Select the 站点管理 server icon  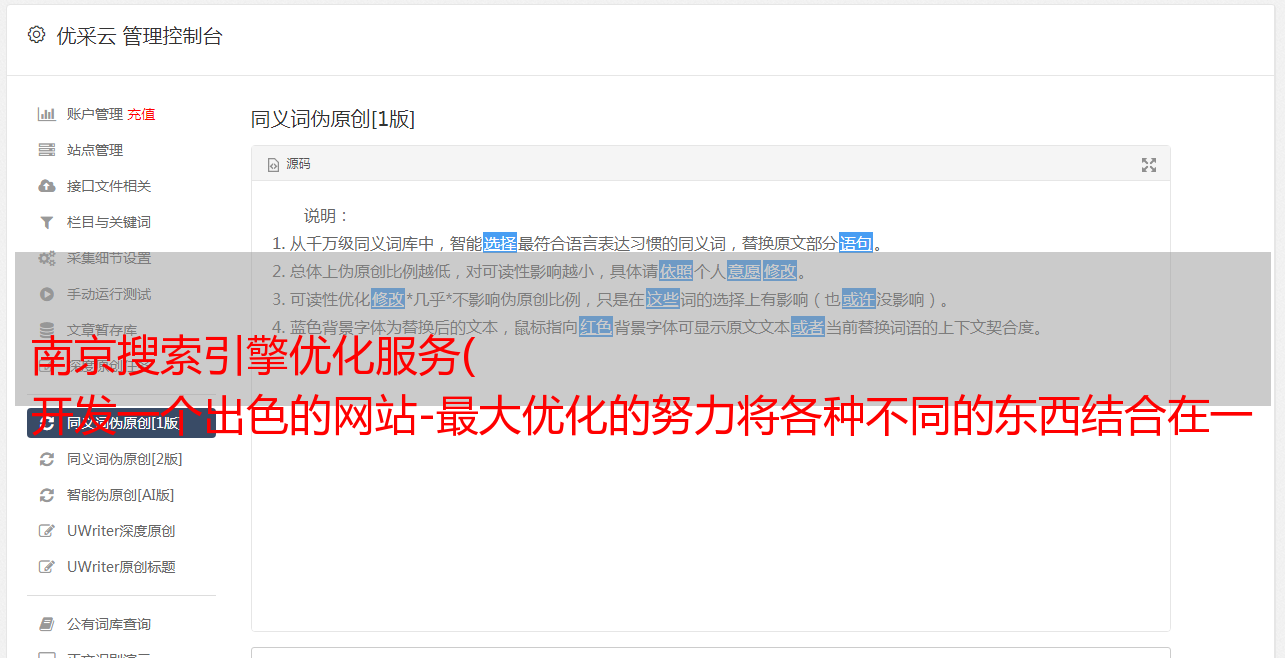(46, 150)
